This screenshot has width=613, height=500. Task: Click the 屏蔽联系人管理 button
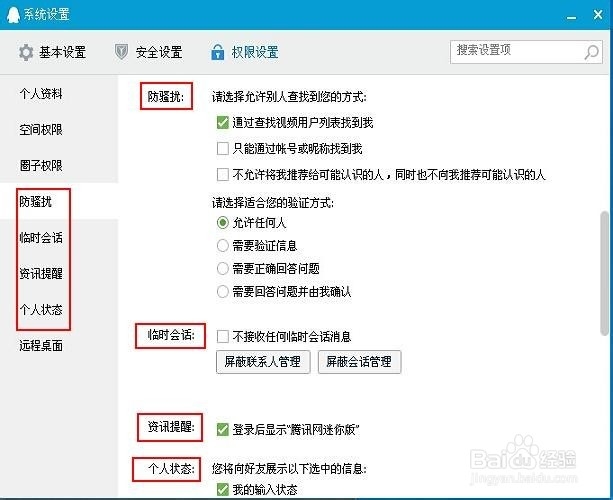pyautogui.click(x=263, y=362)
